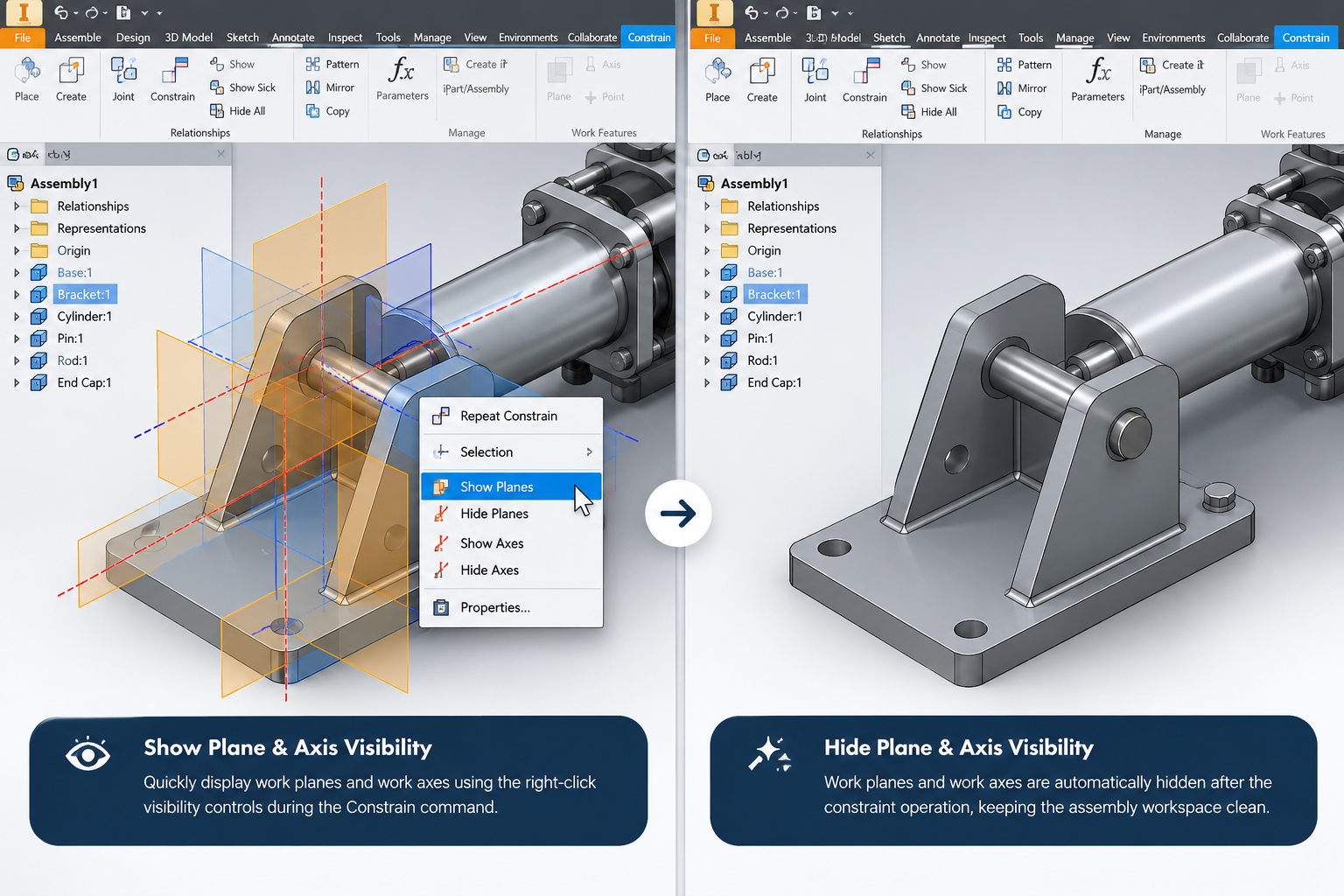Viewport: 1344px width, 896px height.
Task: Click Show relationships in right window ribbon
Action: click(924, 65)
